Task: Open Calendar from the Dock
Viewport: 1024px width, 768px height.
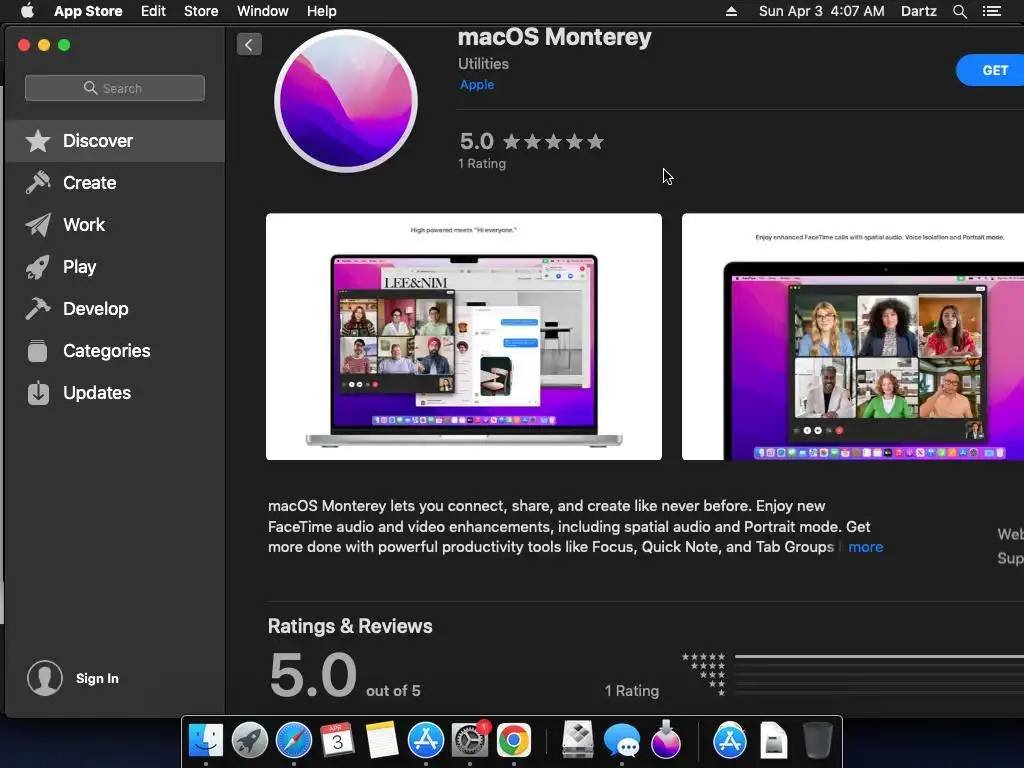Action: (337, 740)
